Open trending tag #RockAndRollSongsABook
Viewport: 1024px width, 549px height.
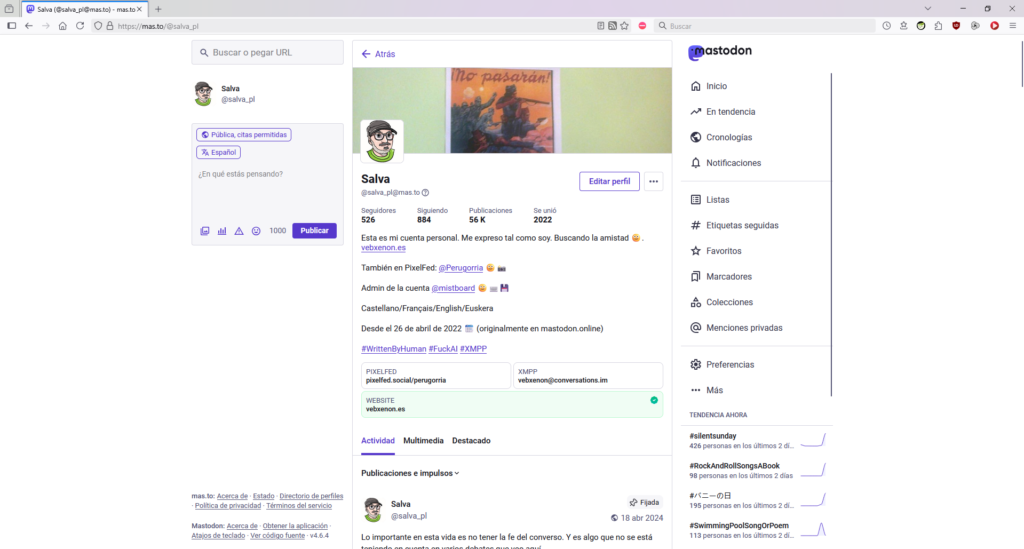[x=734, y=466]
